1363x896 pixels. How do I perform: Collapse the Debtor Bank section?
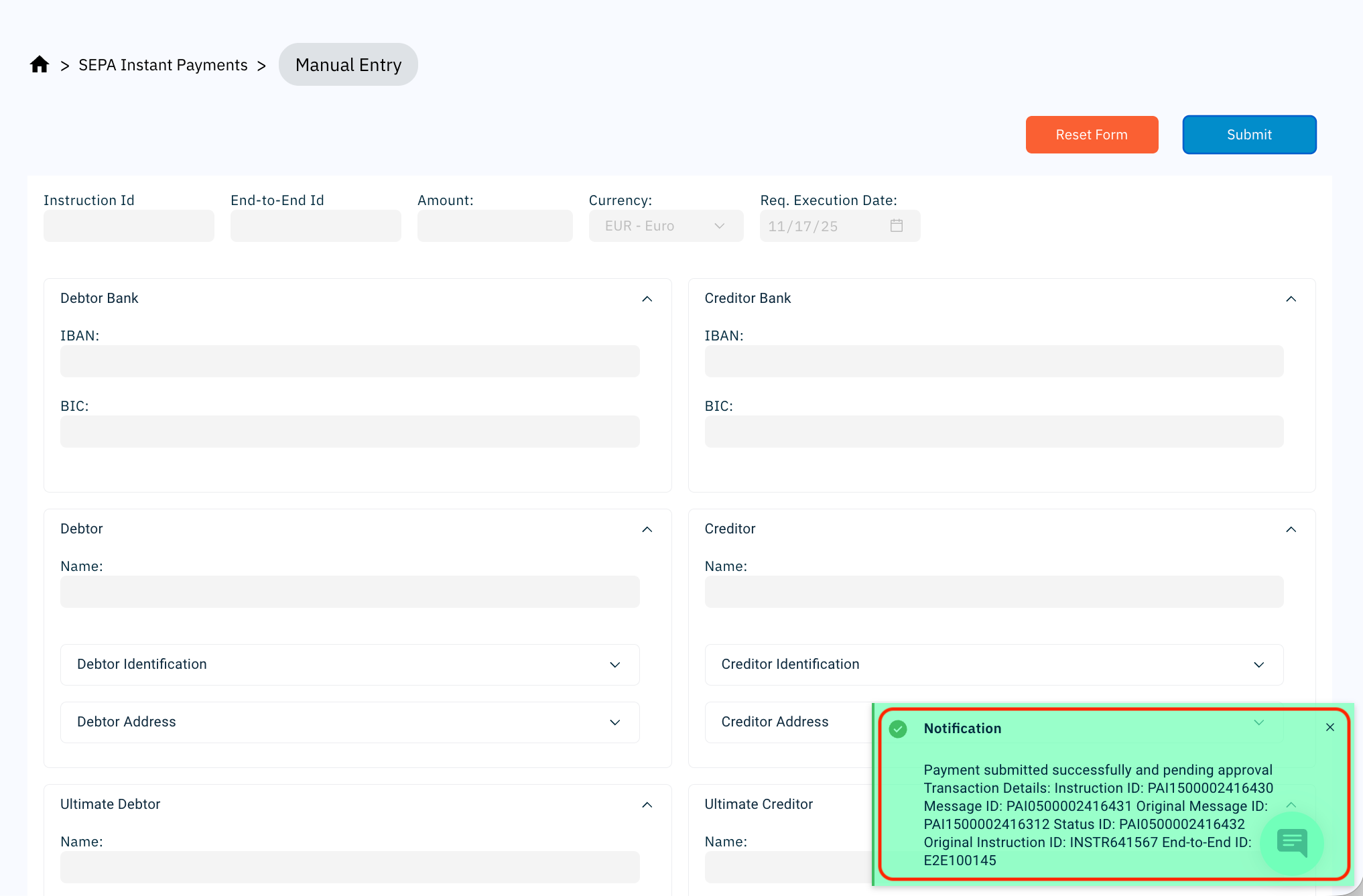pos(647,299)
